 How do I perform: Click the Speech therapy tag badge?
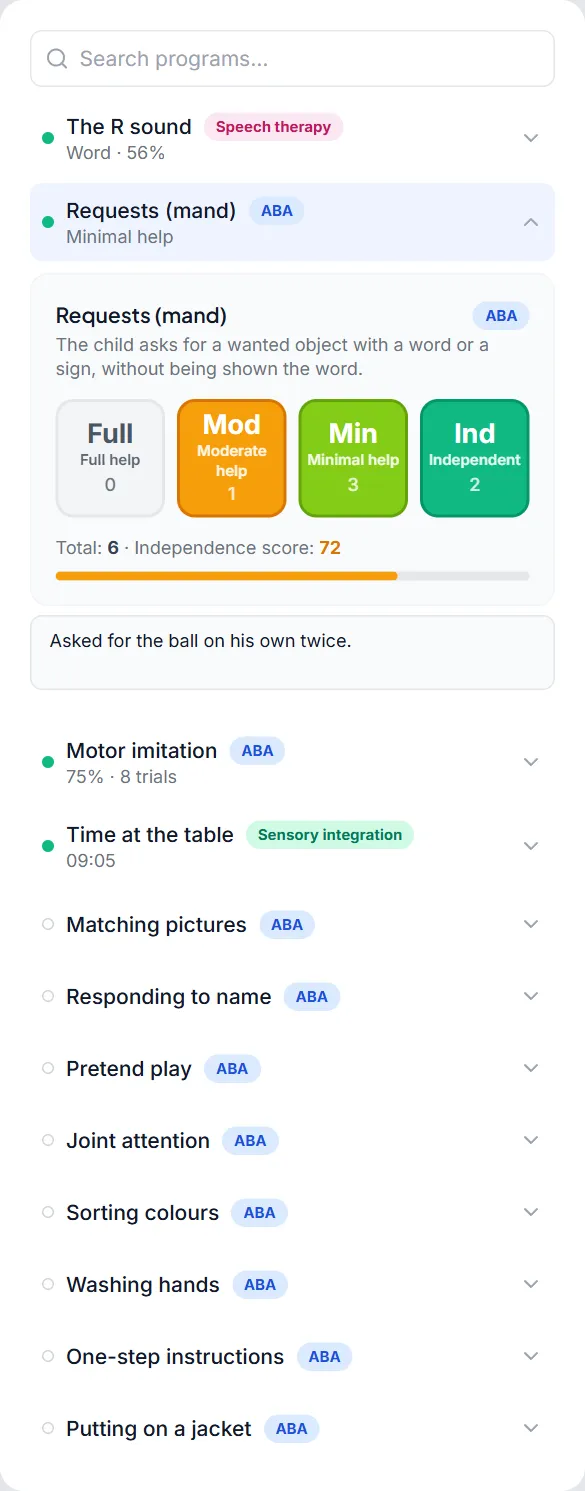pyautogui.click(x=273, y=127)
